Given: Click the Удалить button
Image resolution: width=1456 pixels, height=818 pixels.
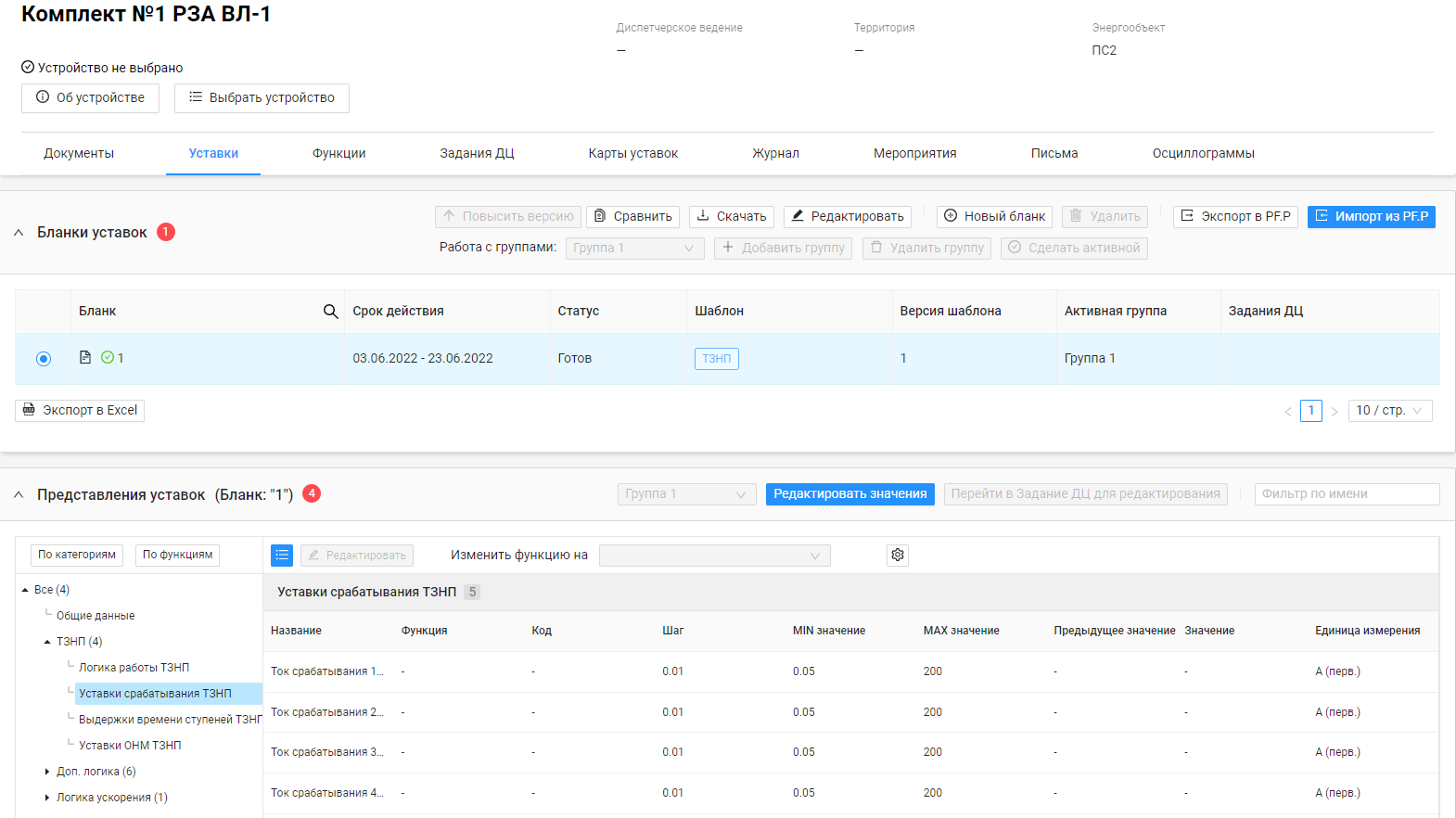Looking at the screenshot, I should pyautogui.click(x=1105, y=217).
